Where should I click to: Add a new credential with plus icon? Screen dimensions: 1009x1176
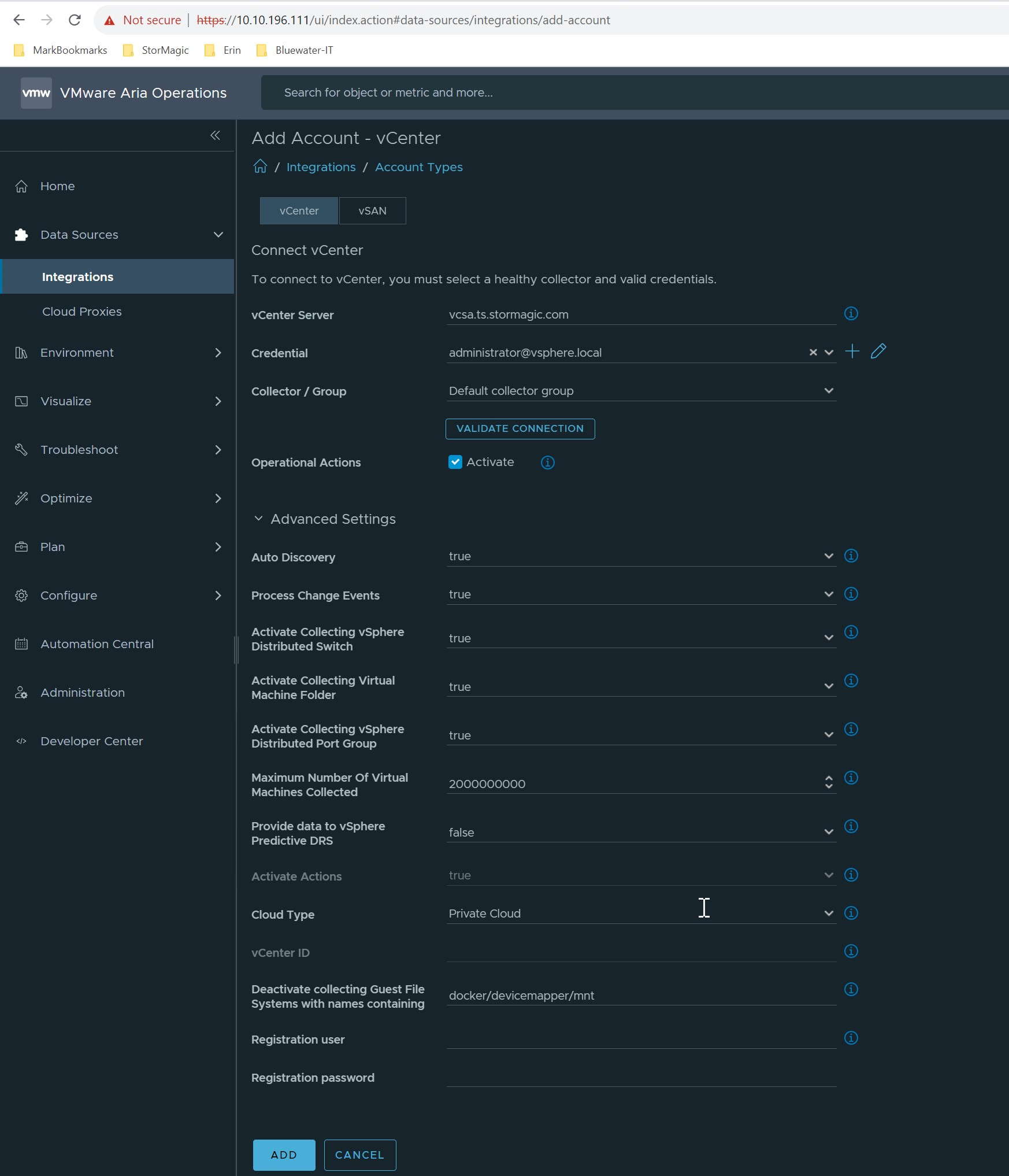852,351
